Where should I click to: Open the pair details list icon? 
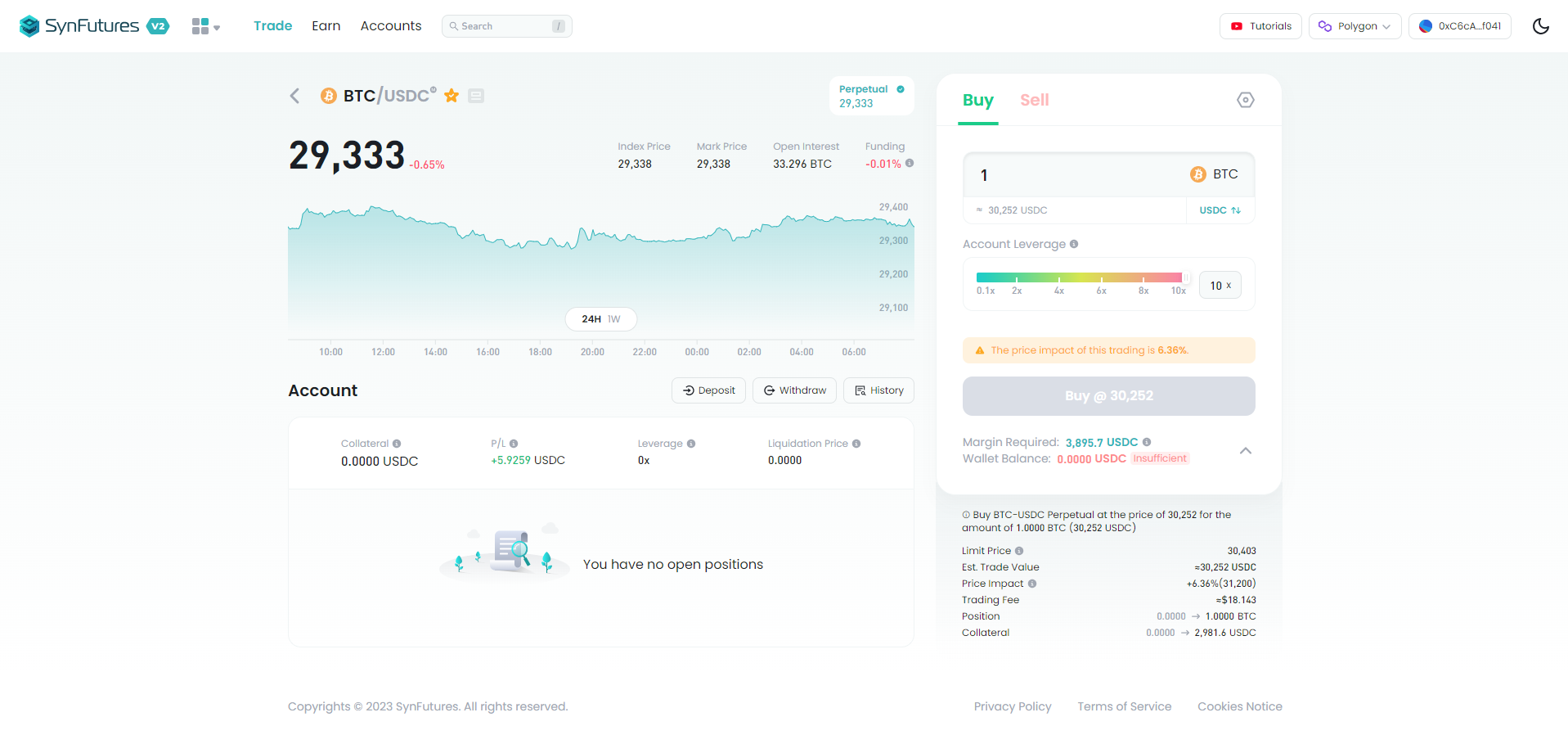click(476, 96)
